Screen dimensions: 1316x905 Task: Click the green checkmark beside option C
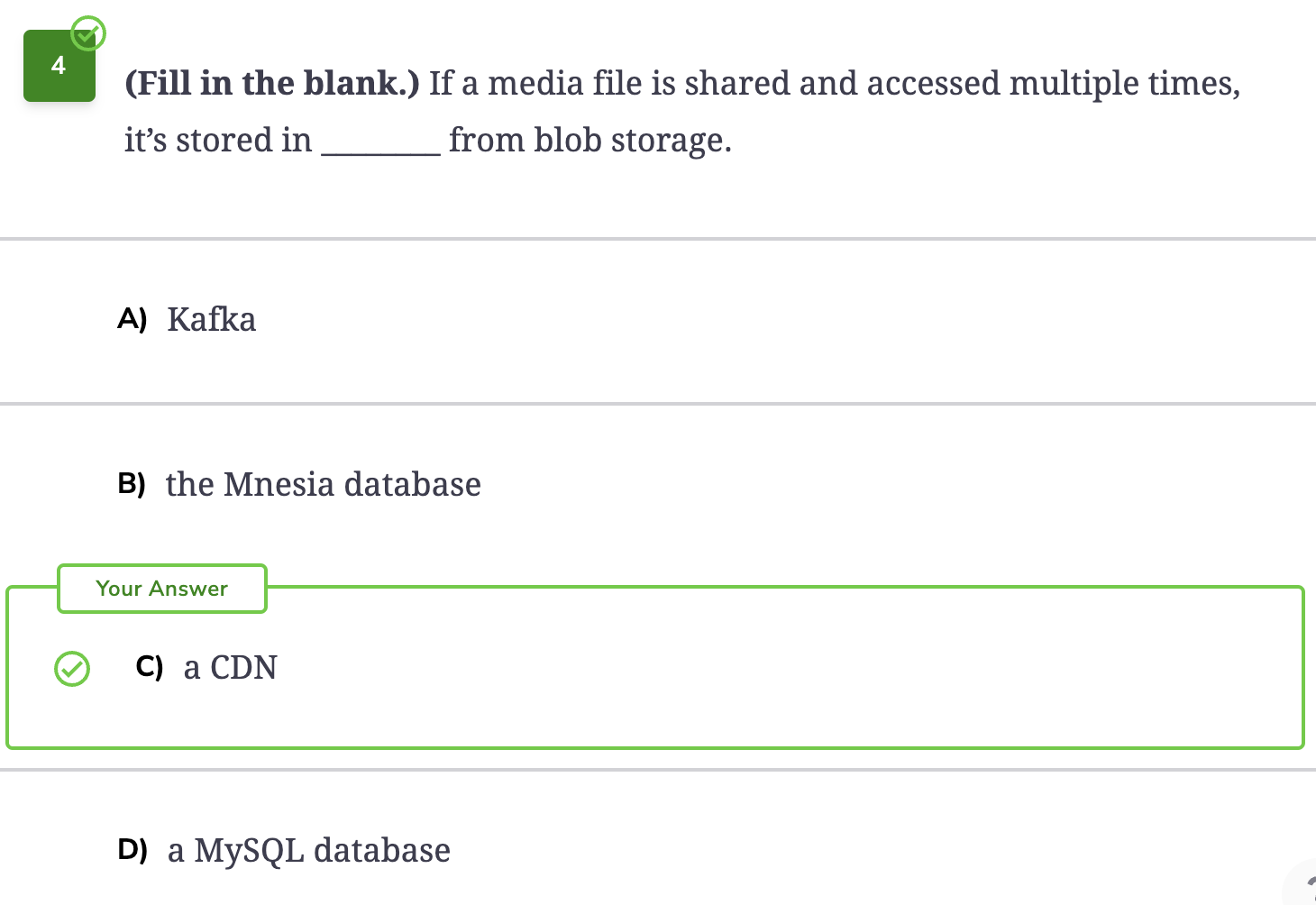click(x=72, y=669)
